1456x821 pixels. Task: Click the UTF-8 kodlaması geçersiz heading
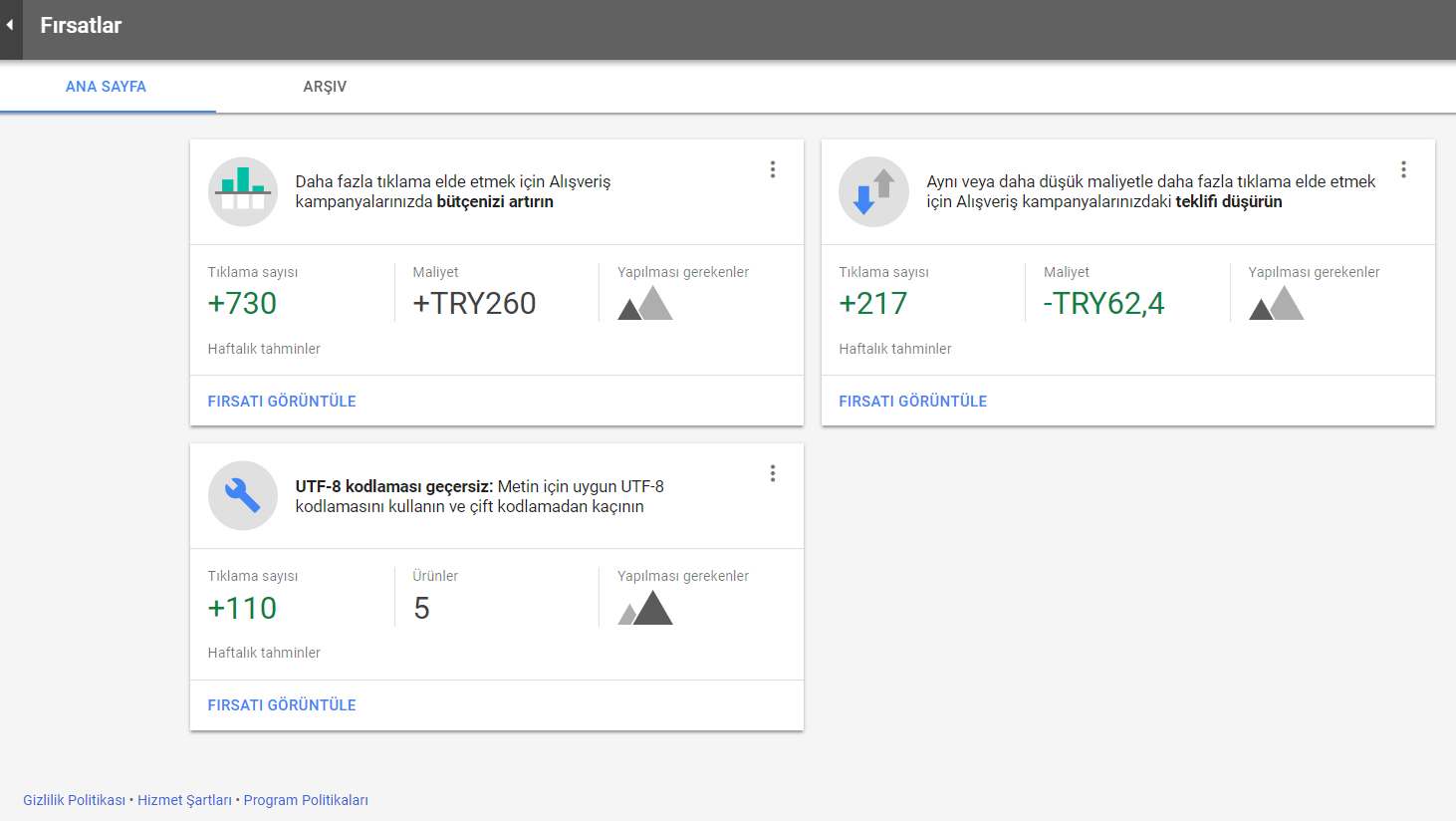pos(393,486)
